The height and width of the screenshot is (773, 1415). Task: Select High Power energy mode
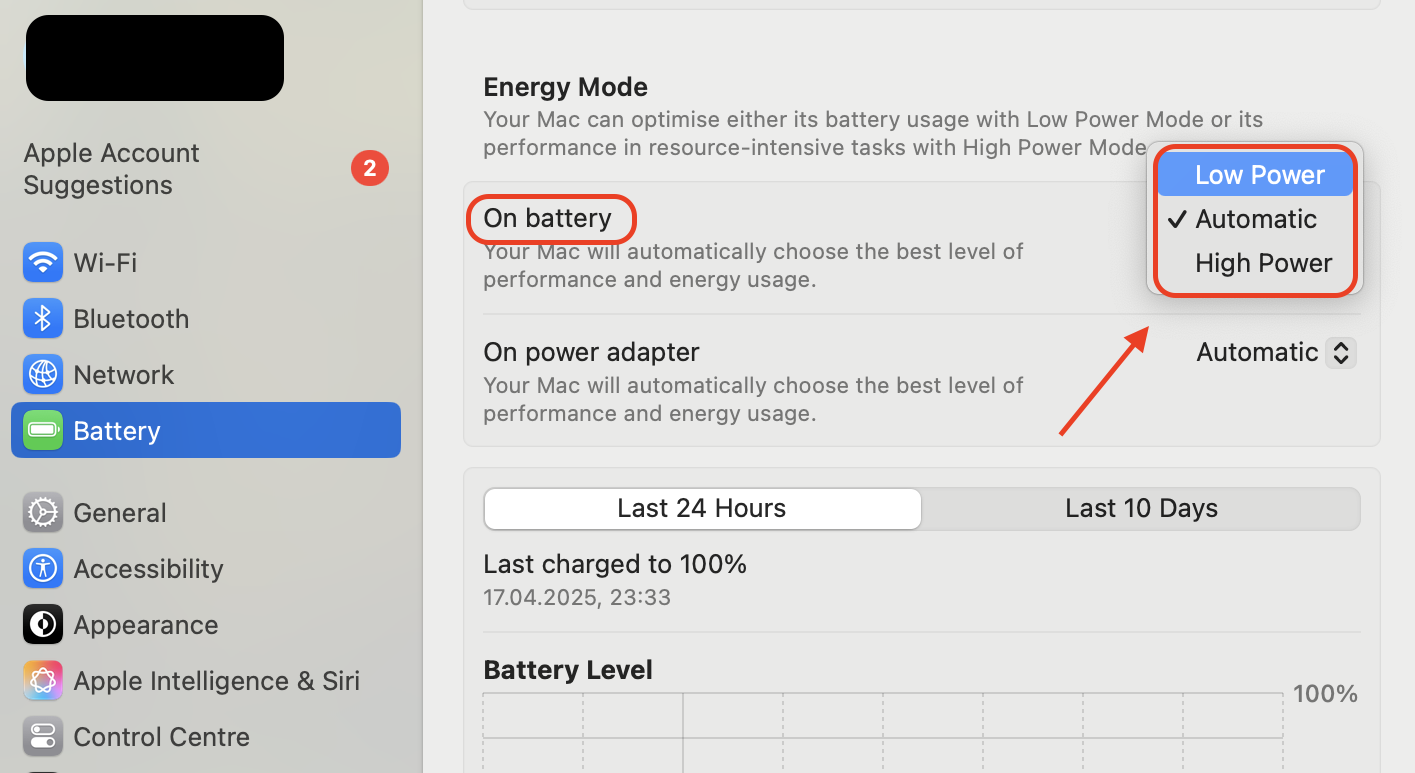point(1263,262)
